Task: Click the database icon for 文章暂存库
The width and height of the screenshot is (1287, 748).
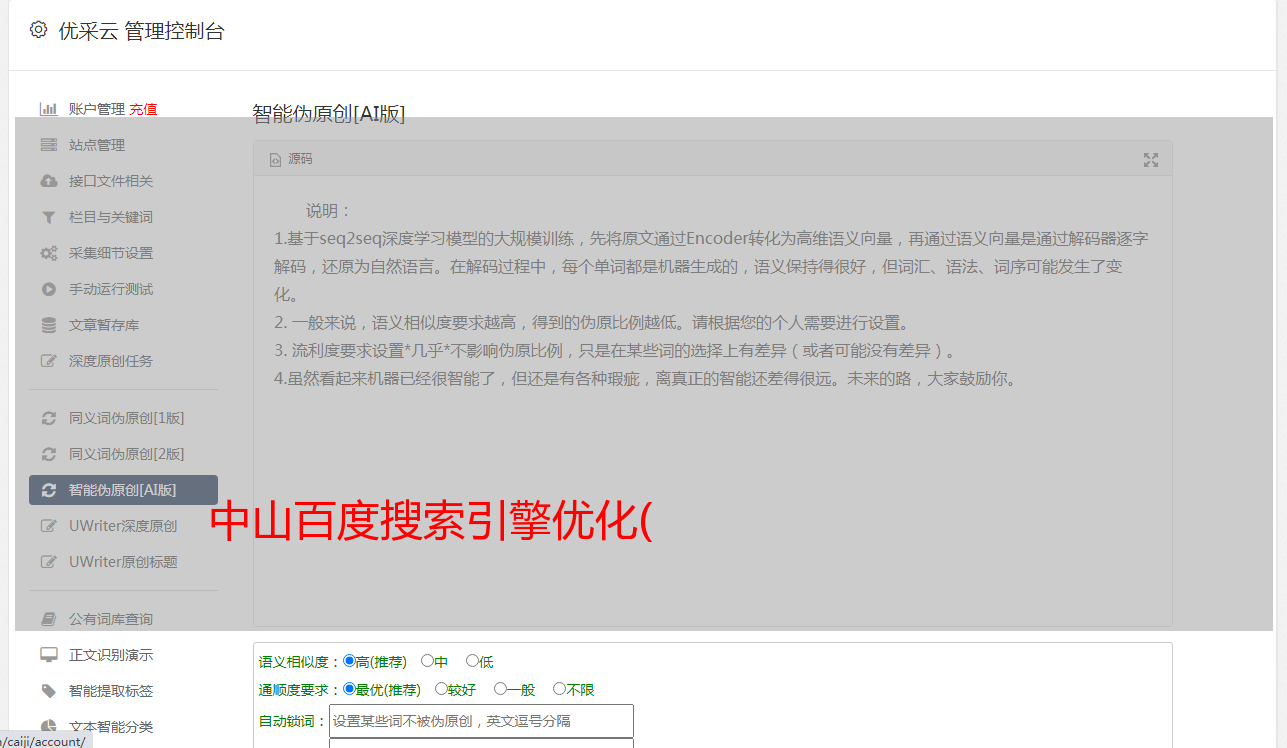Action: [x=48, y=325]
